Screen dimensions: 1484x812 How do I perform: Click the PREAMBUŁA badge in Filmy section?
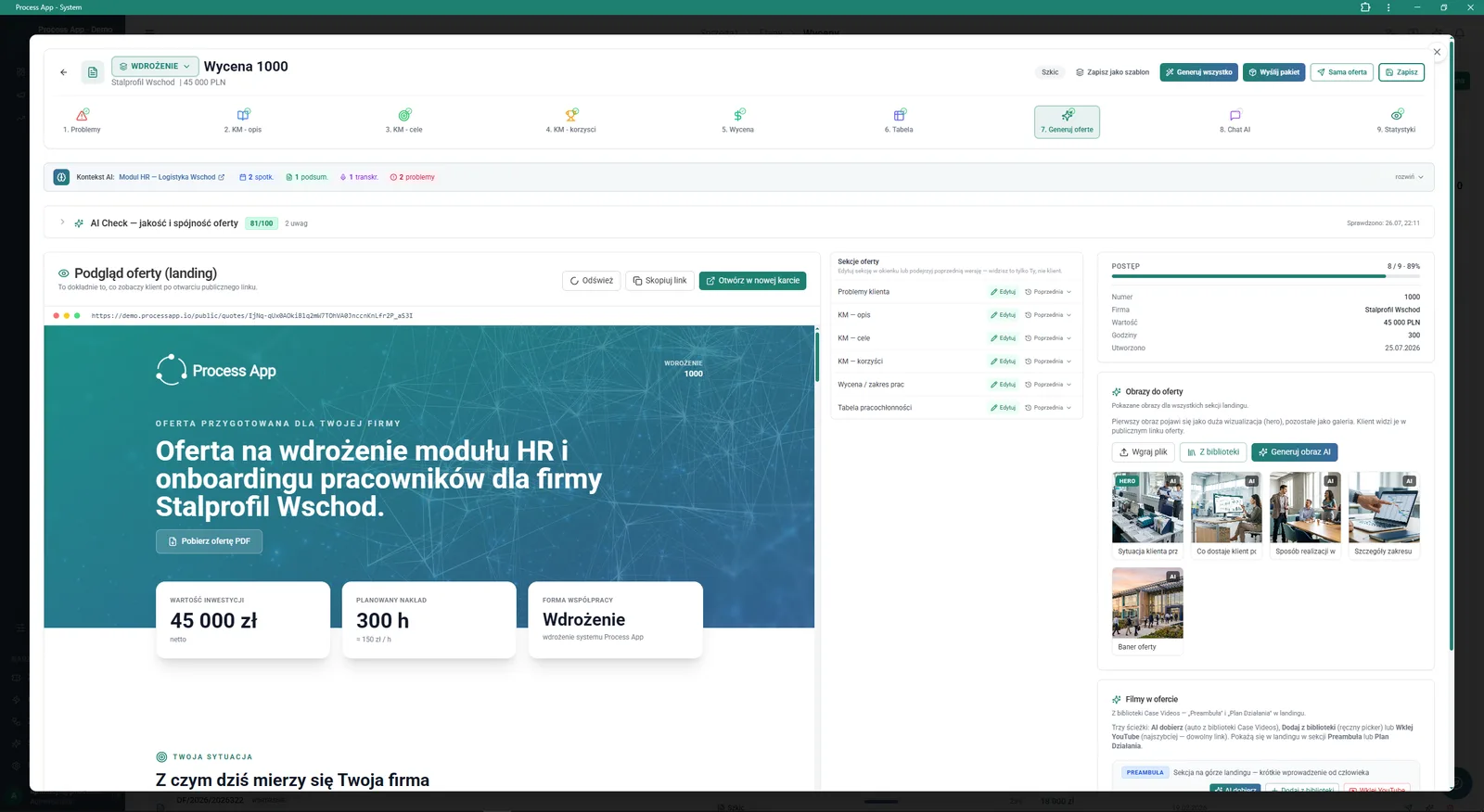(x=1145, y=772)
